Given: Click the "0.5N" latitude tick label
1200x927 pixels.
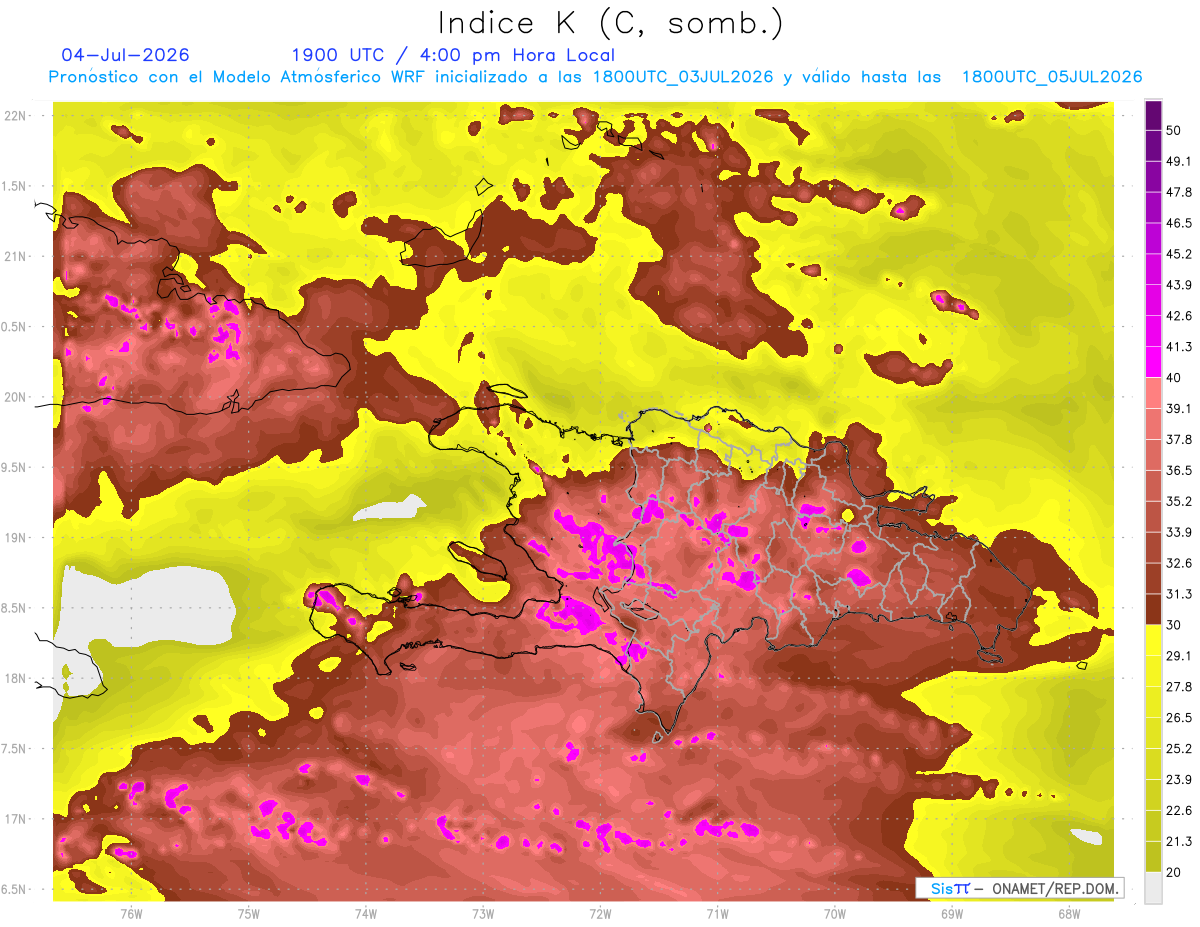Looking at the screenshot, I should pos(15,328).
